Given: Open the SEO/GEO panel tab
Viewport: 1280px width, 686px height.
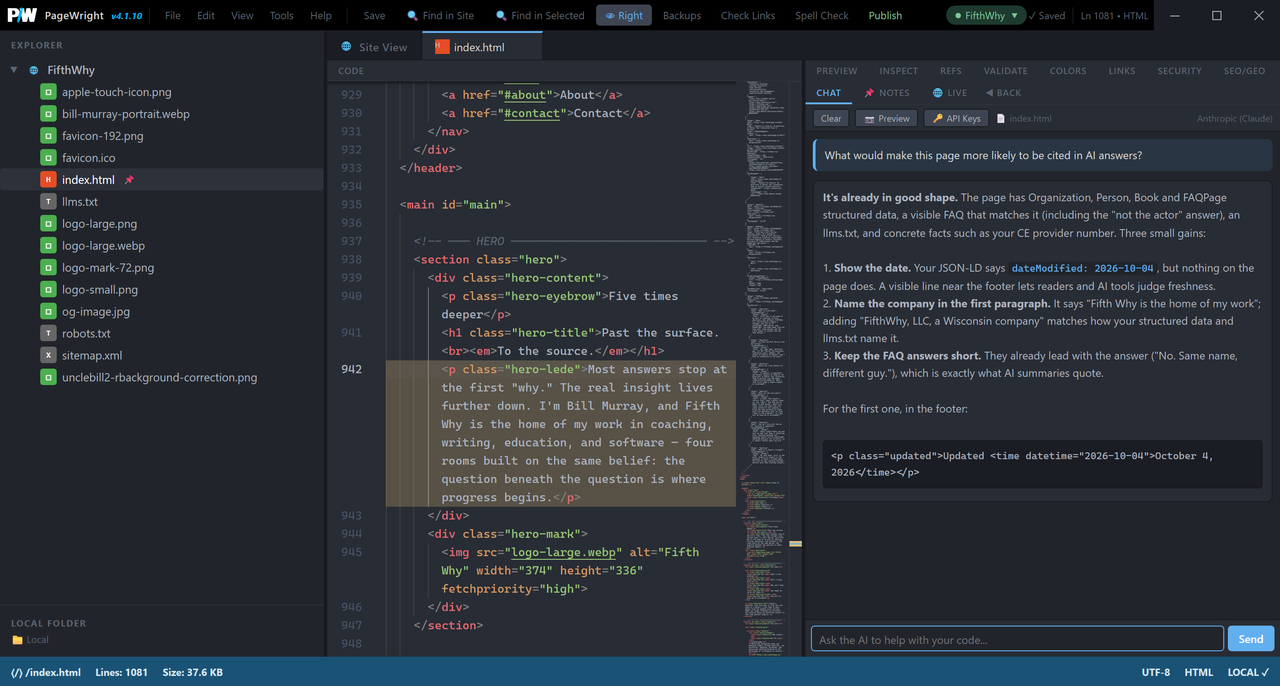Looking at the screenshot, I should (1245, 71).
